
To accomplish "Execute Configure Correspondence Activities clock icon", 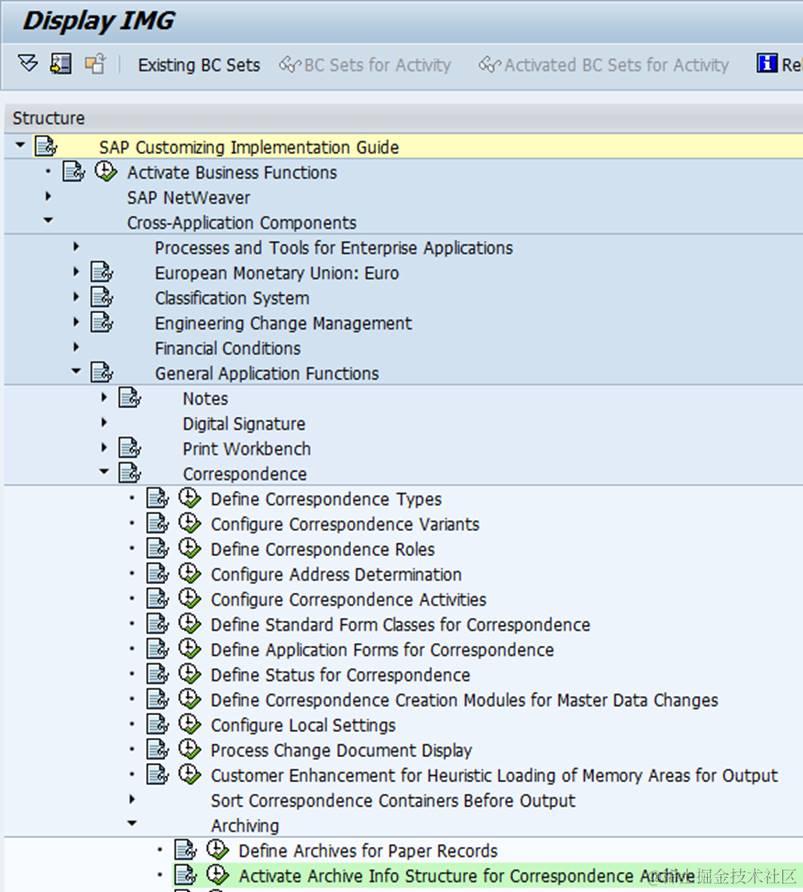I will point(189,598).
